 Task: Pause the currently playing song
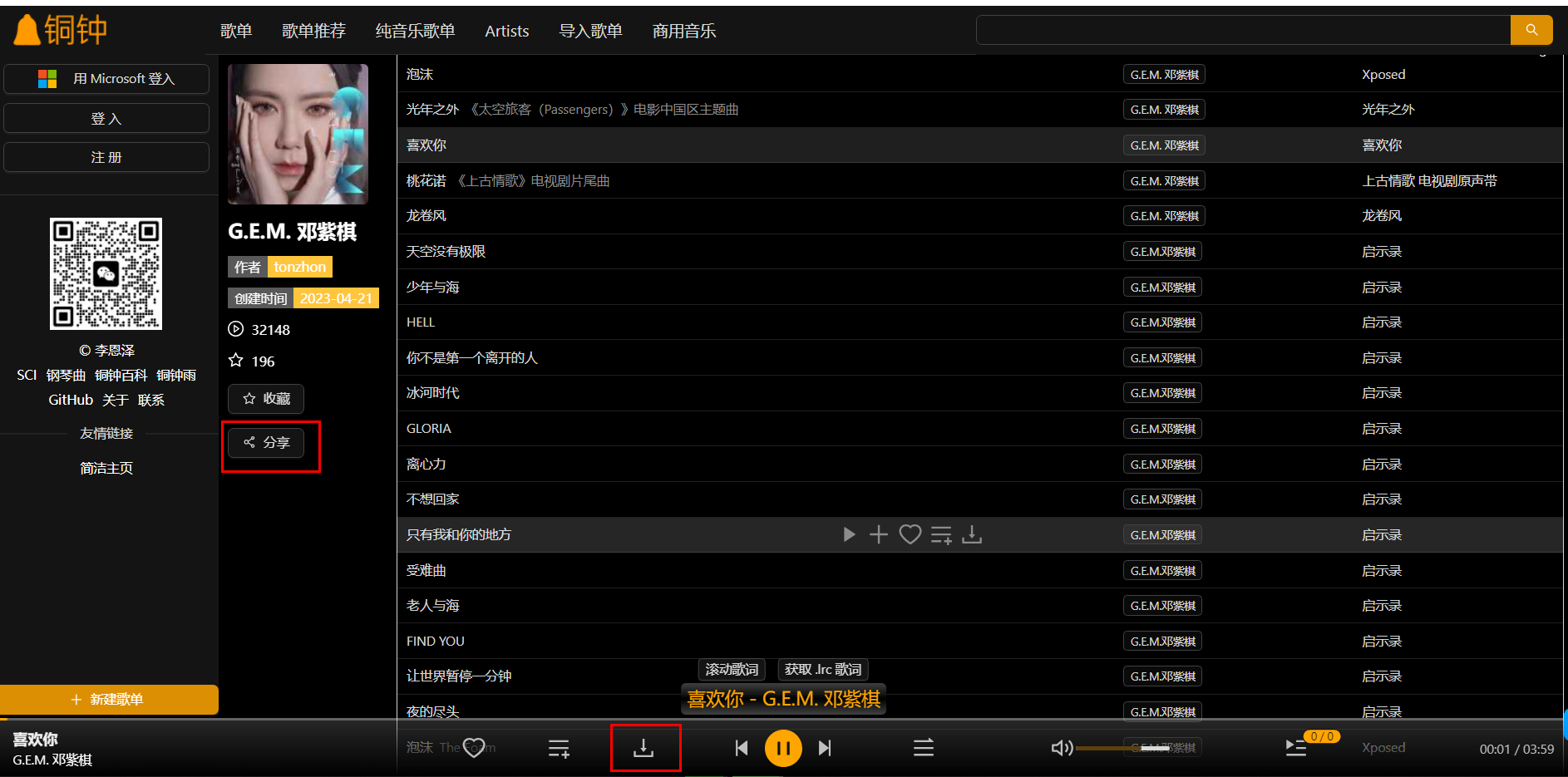(782, 748)
